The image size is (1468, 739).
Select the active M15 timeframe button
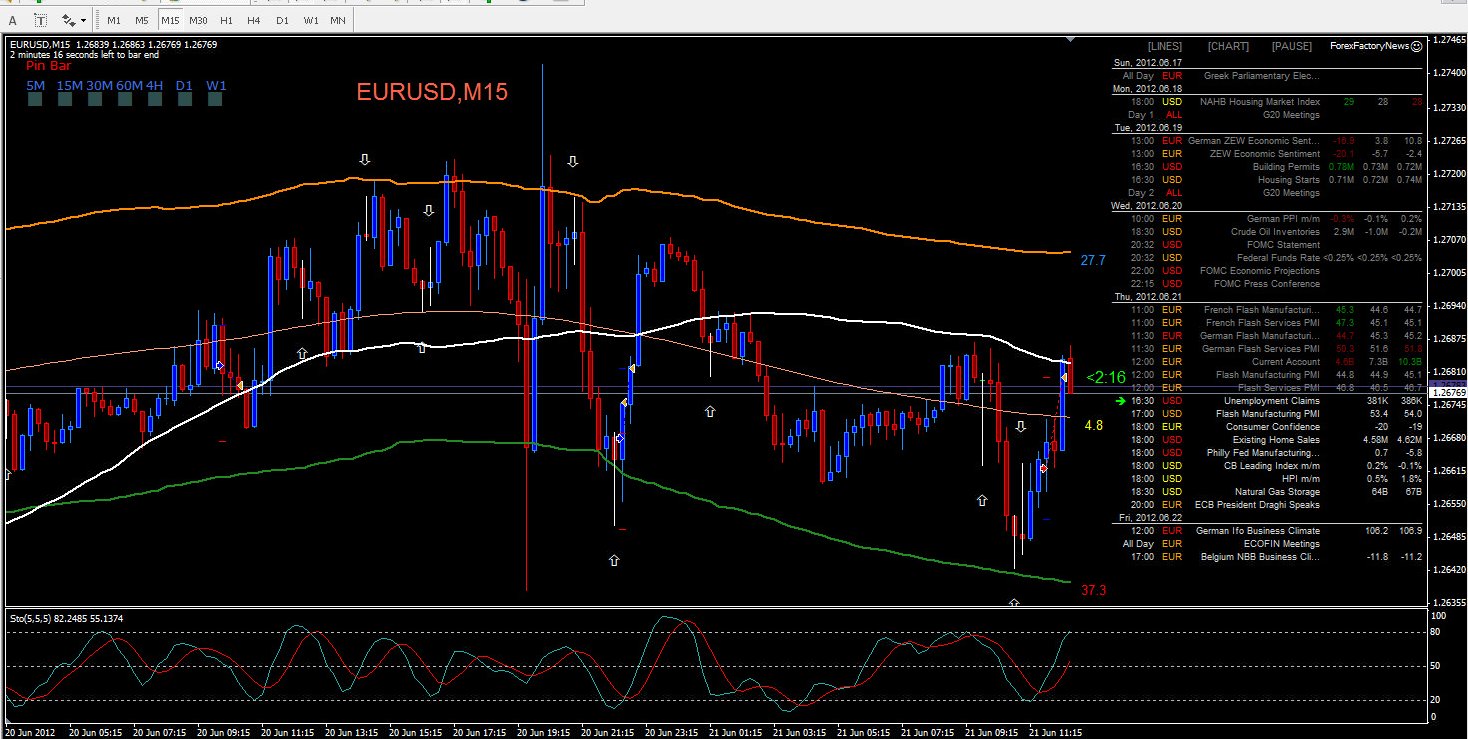(170, 19)
